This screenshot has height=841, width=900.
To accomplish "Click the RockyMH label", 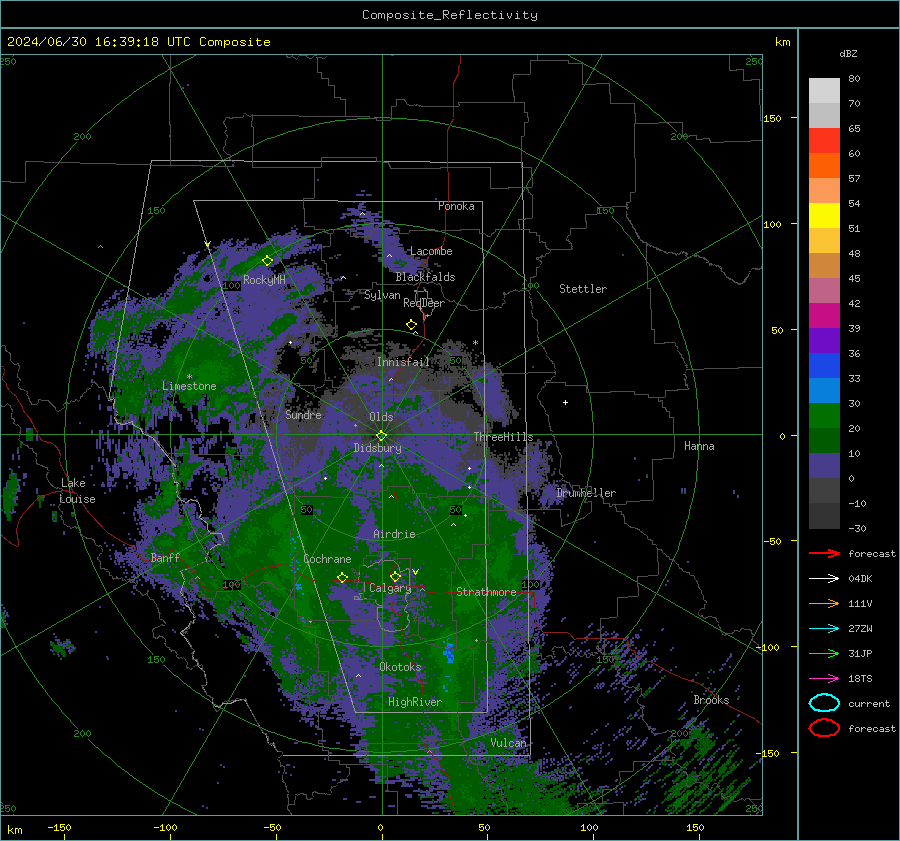I will [x=264, y=280].
